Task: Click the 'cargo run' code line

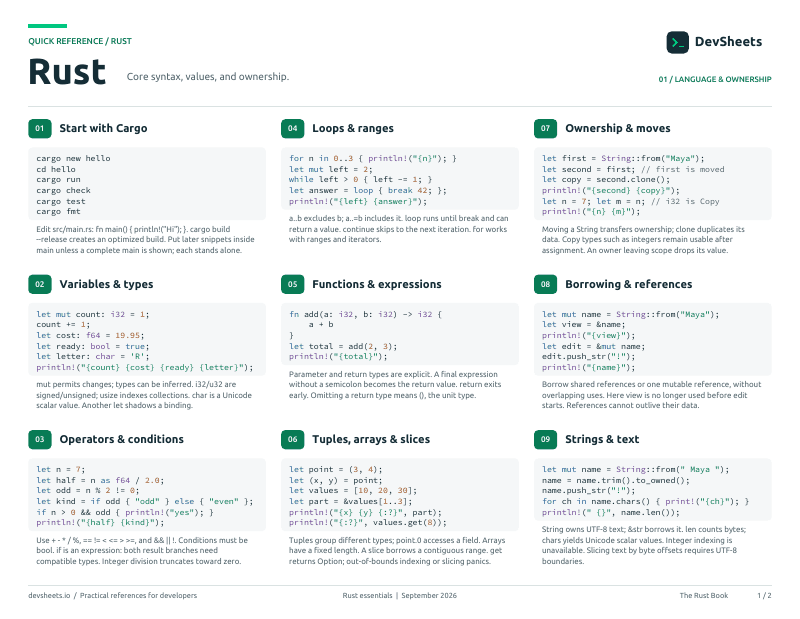Action: pyautogui.click(x=58, y=180)
